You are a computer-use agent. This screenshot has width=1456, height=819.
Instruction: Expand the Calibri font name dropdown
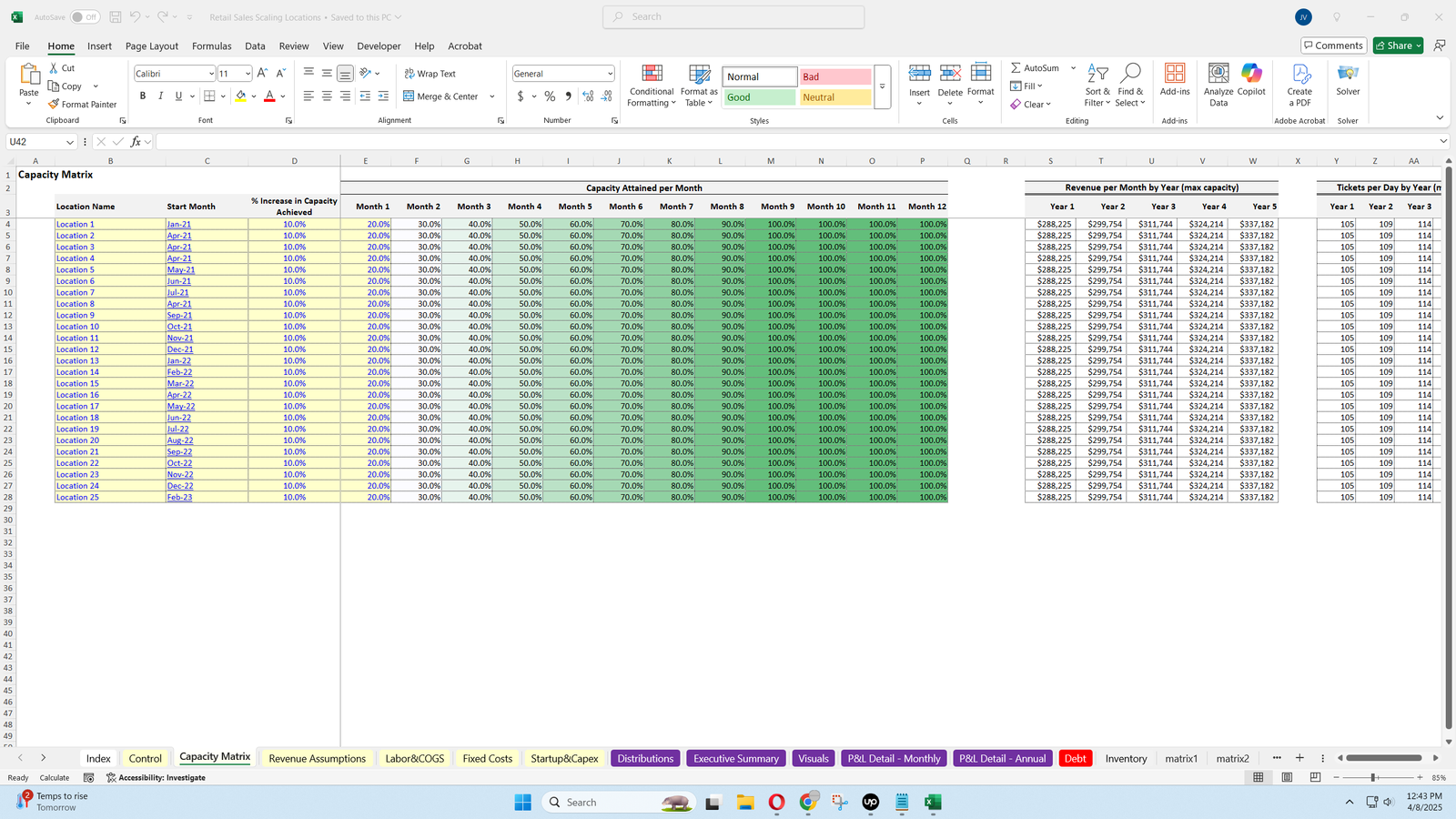211,74
